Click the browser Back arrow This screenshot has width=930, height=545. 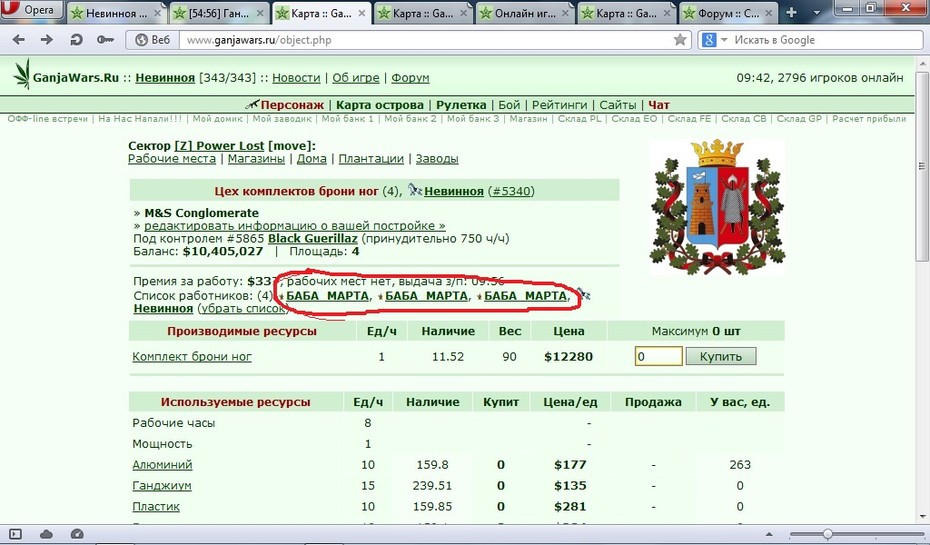click(x=18, y=40)
